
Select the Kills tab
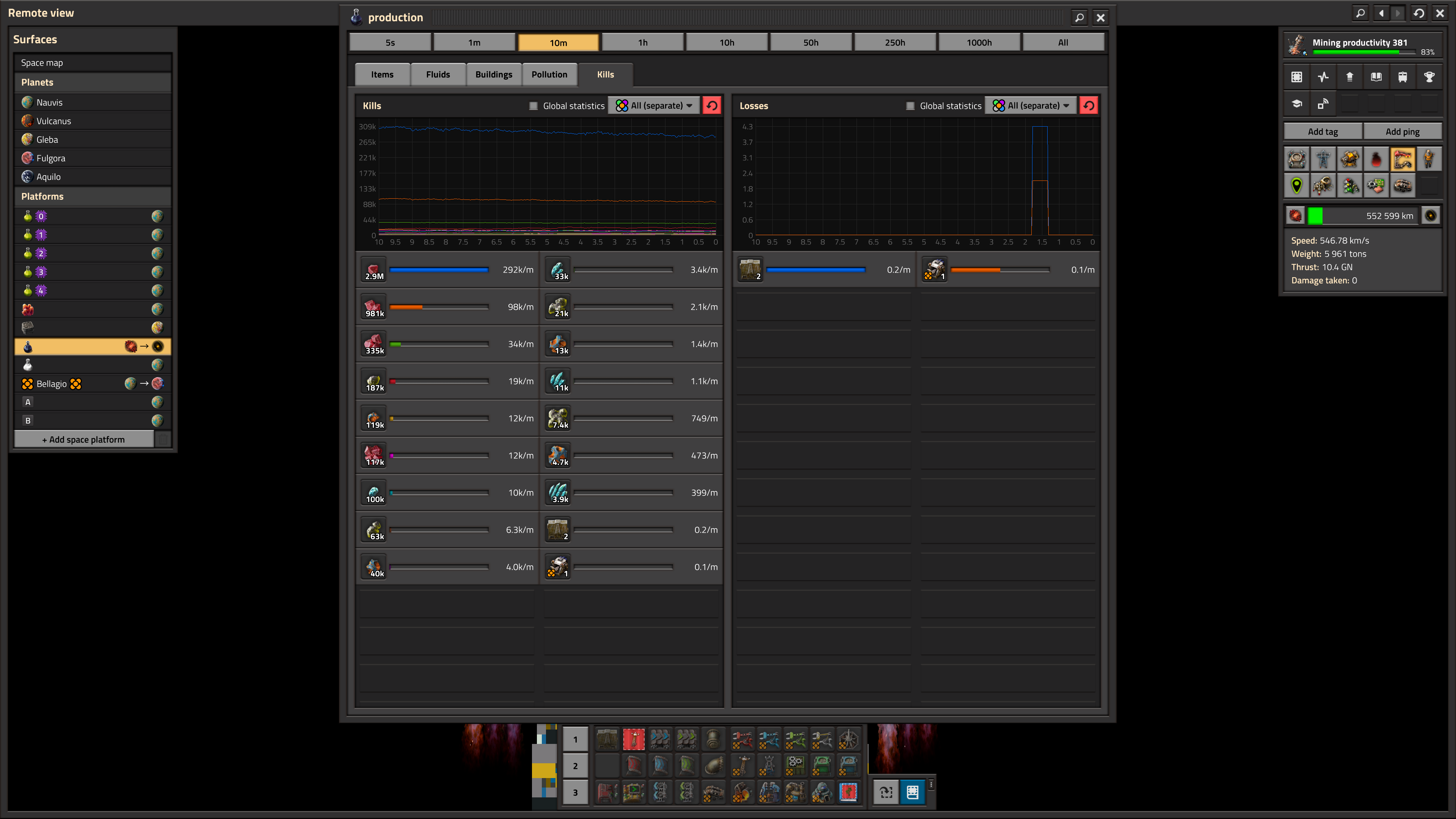tap(606, 75)
